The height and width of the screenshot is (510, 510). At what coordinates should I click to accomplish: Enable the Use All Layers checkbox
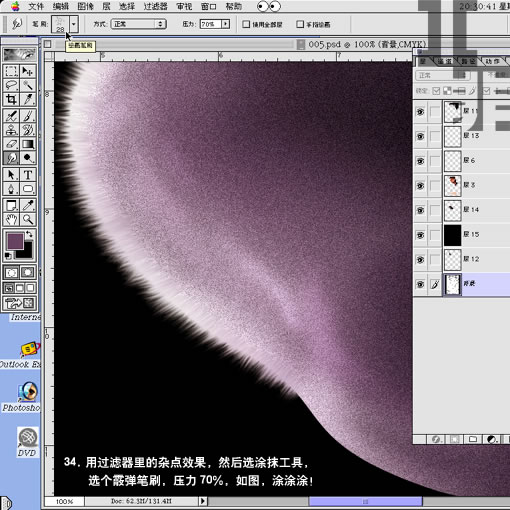[x=246, y=24]
